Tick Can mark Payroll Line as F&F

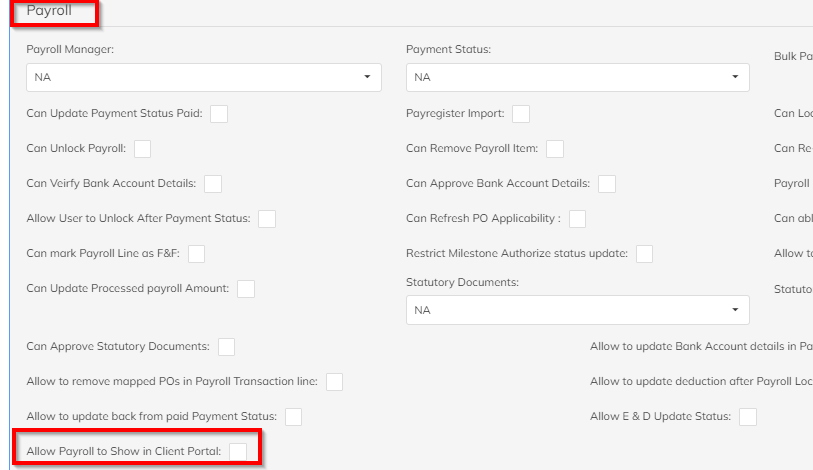(196, 254)
